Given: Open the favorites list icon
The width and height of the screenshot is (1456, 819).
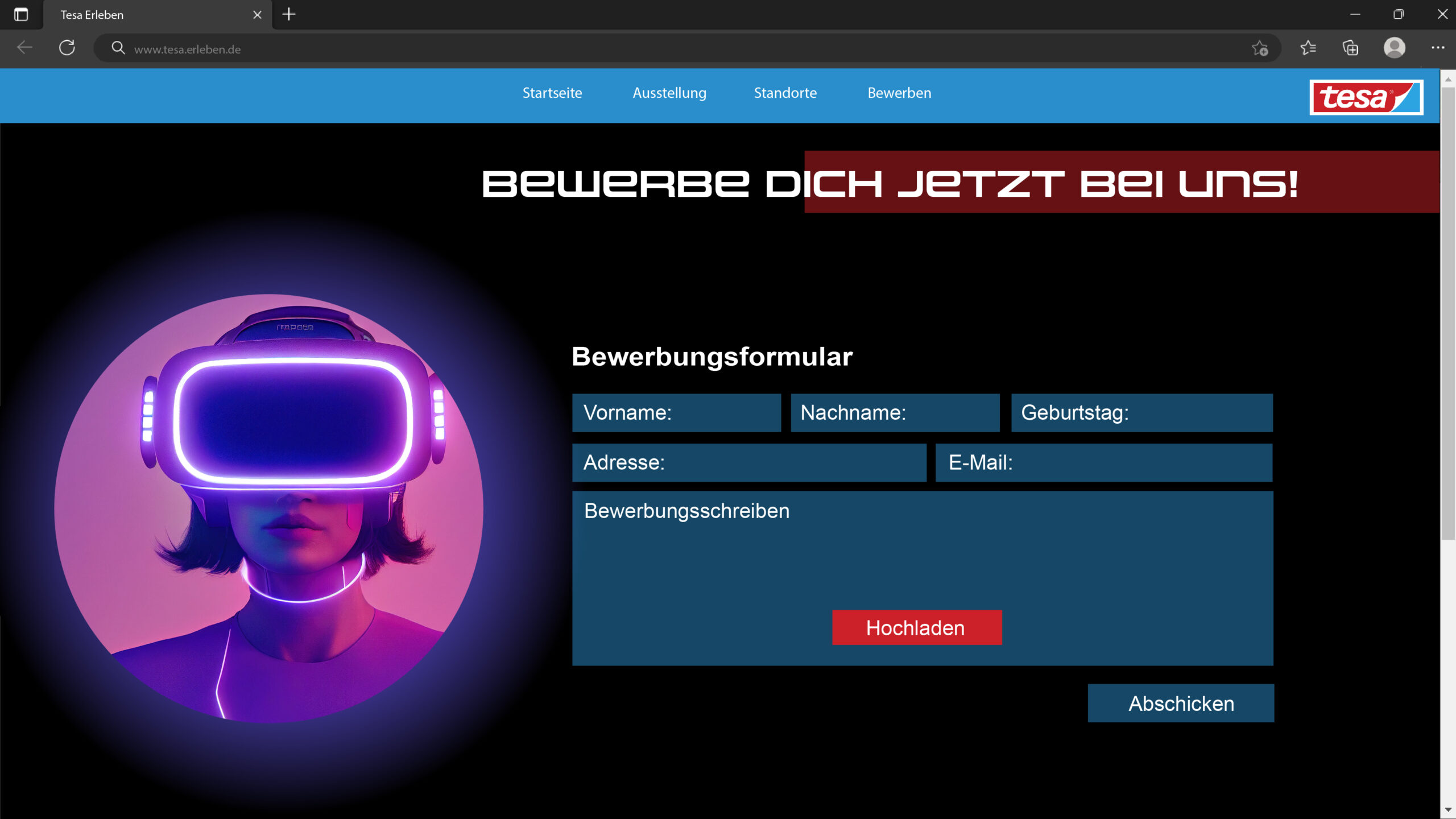Looking at the screenshot, I should [x=1308, y=48].
